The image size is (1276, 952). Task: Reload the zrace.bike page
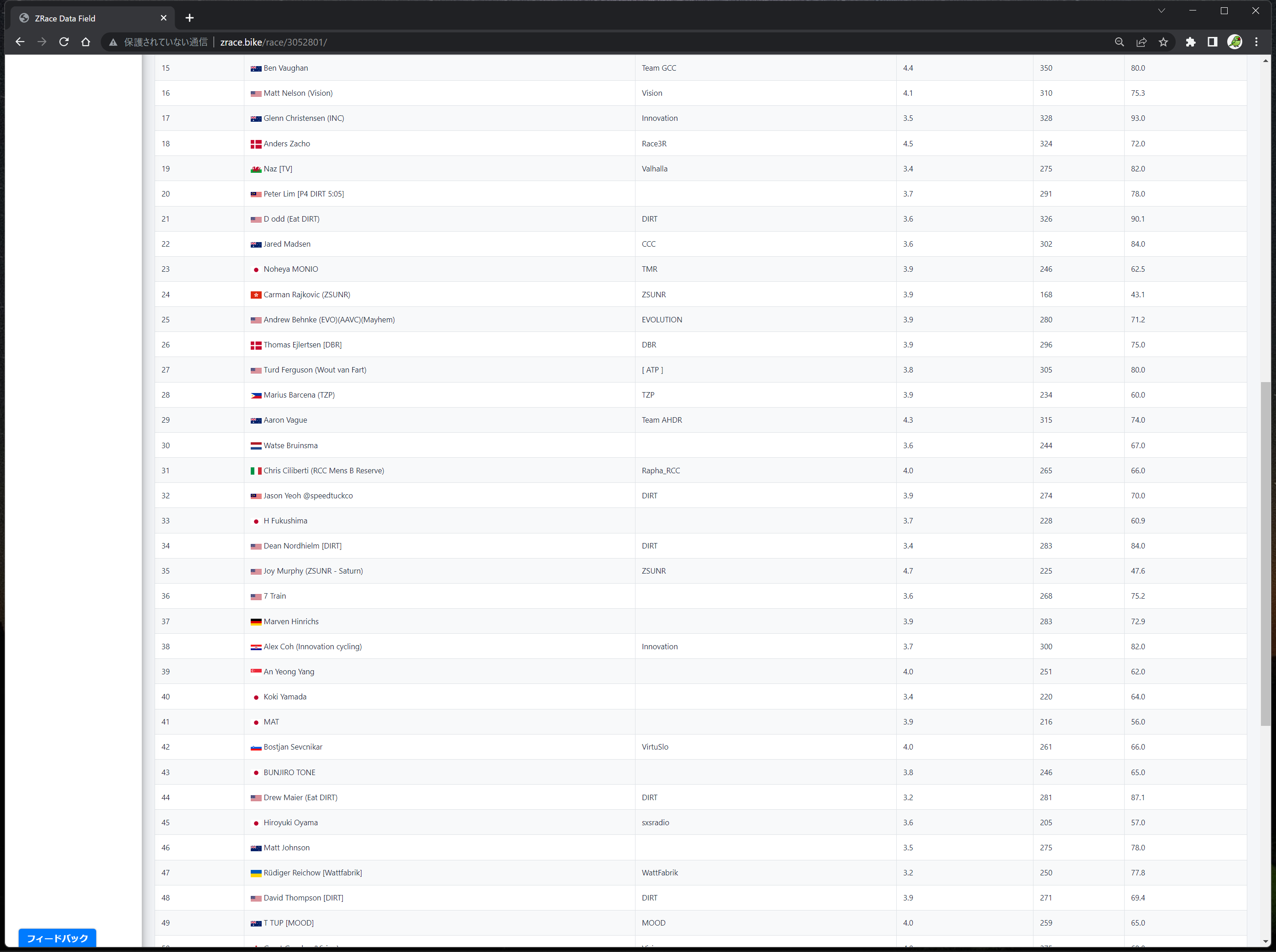pos(64,42)
